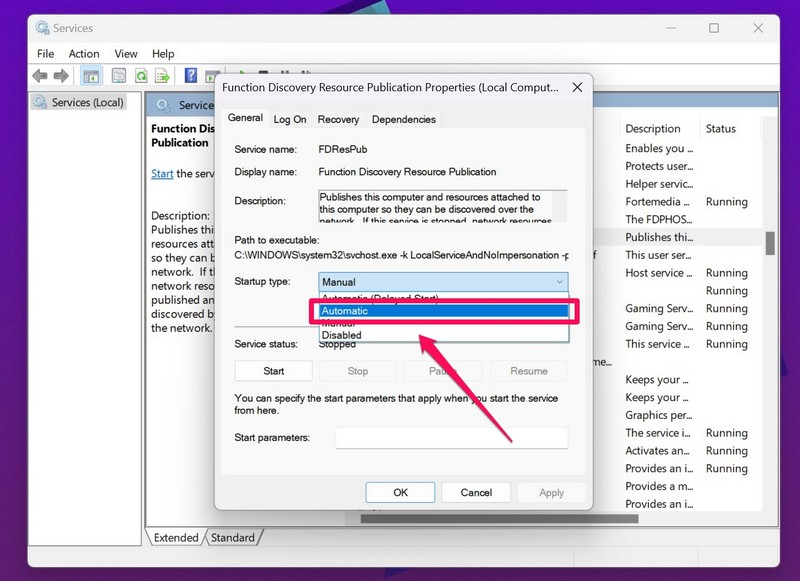Open the File menu
800x581 pixels.
pos(45,54)
